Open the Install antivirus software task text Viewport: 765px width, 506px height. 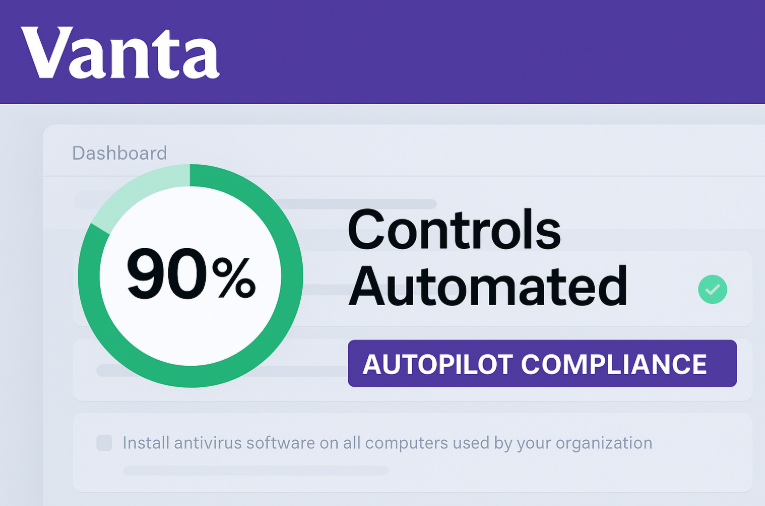coord(387,442)
